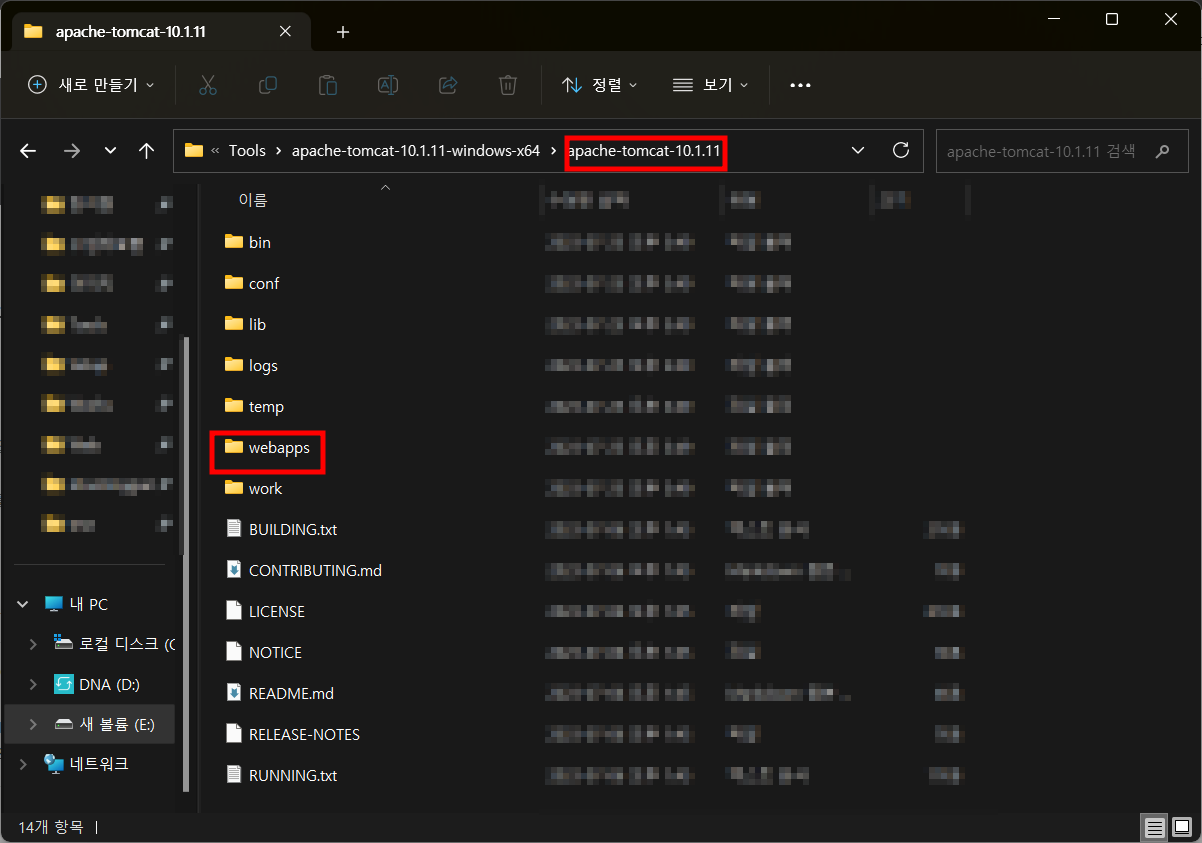Go up one folder level

147,151
